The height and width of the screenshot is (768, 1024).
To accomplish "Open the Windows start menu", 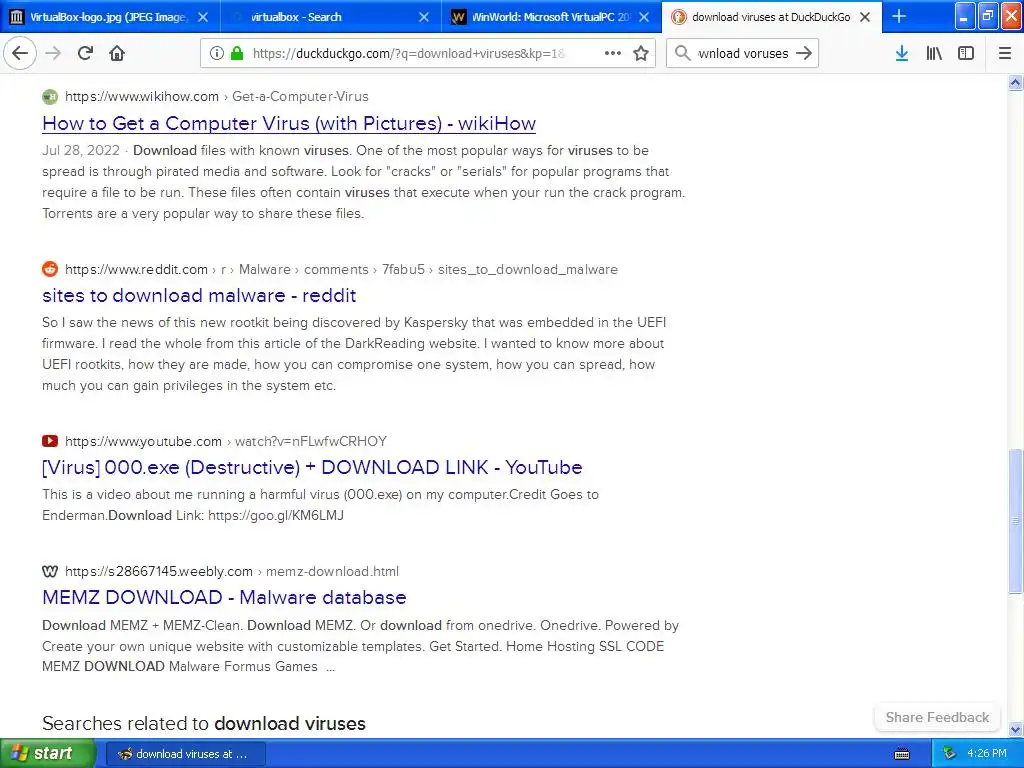I will (x=48, y=754).
